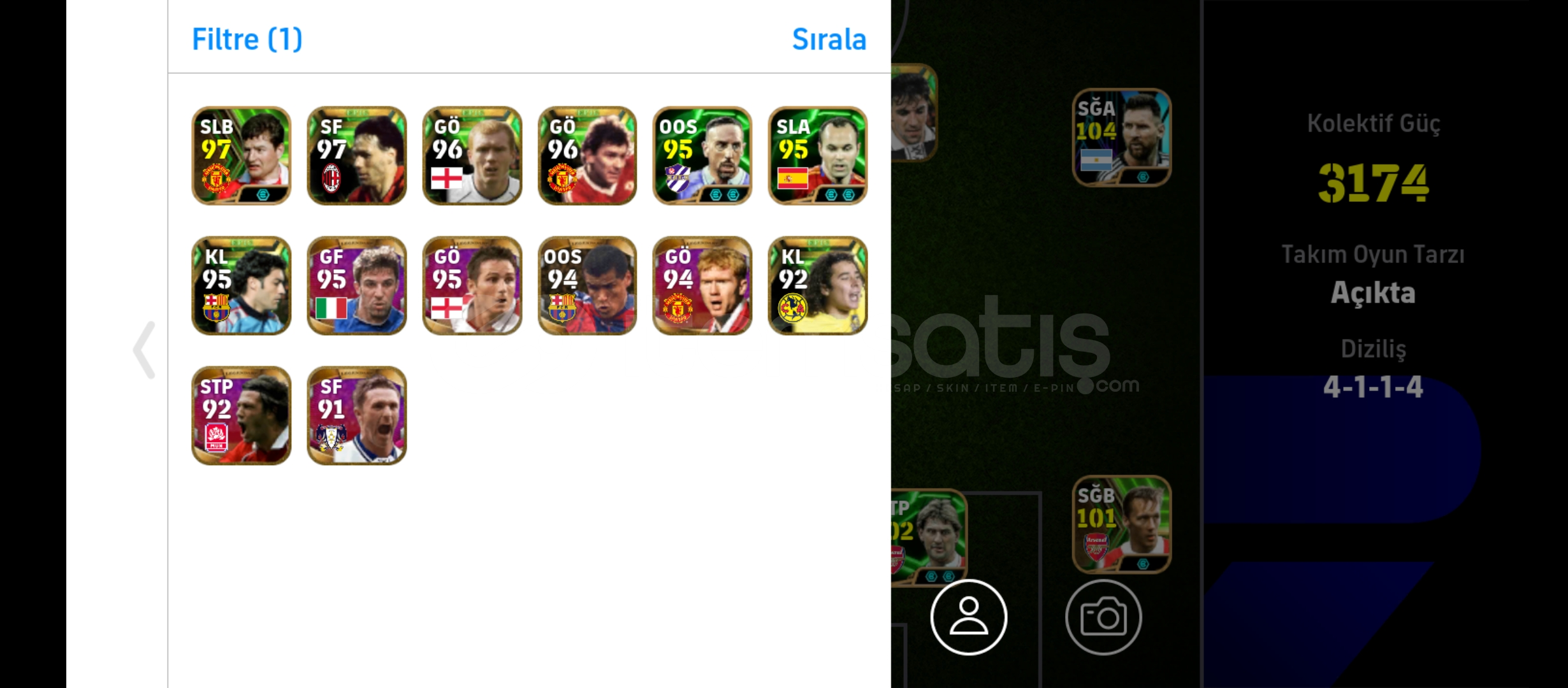Select the GF 95 Italy card
The width and height of the screenshot is (1568, 688).
pyautogui.click(x=356, y=285)
